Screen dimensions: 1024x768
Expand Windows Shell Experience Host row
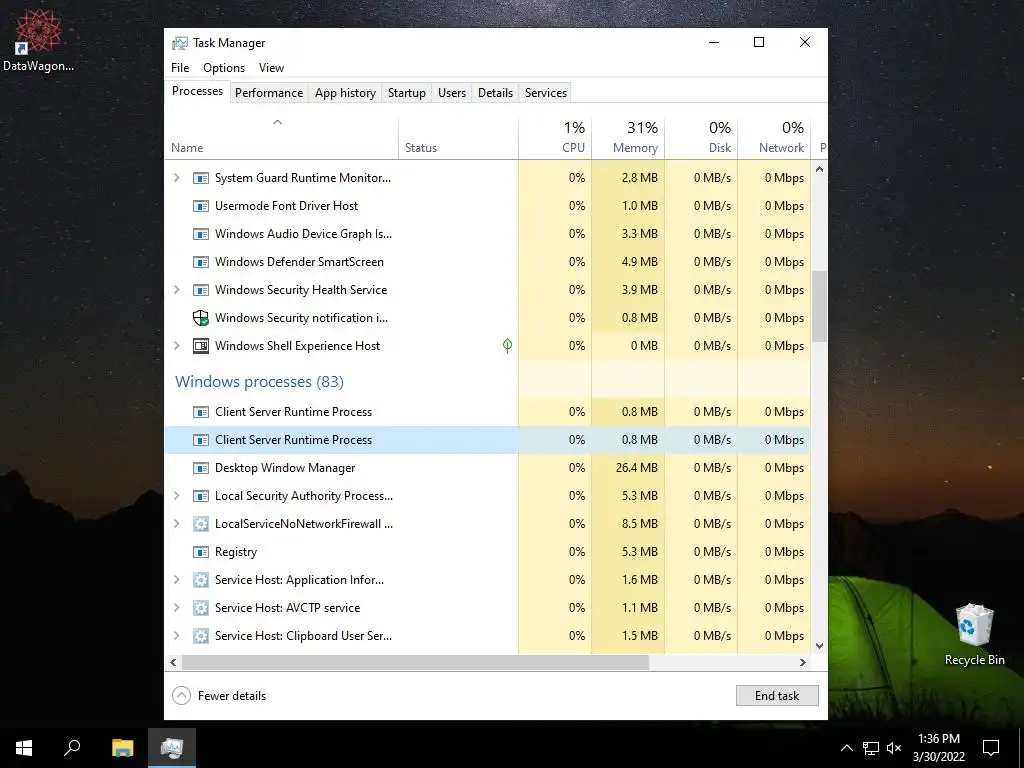(176, 346)
